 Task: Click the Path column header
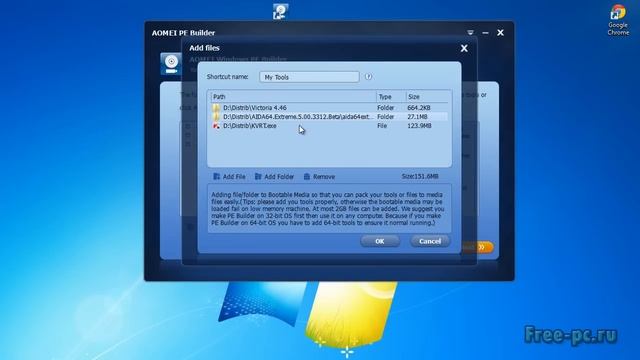(293, 97)
